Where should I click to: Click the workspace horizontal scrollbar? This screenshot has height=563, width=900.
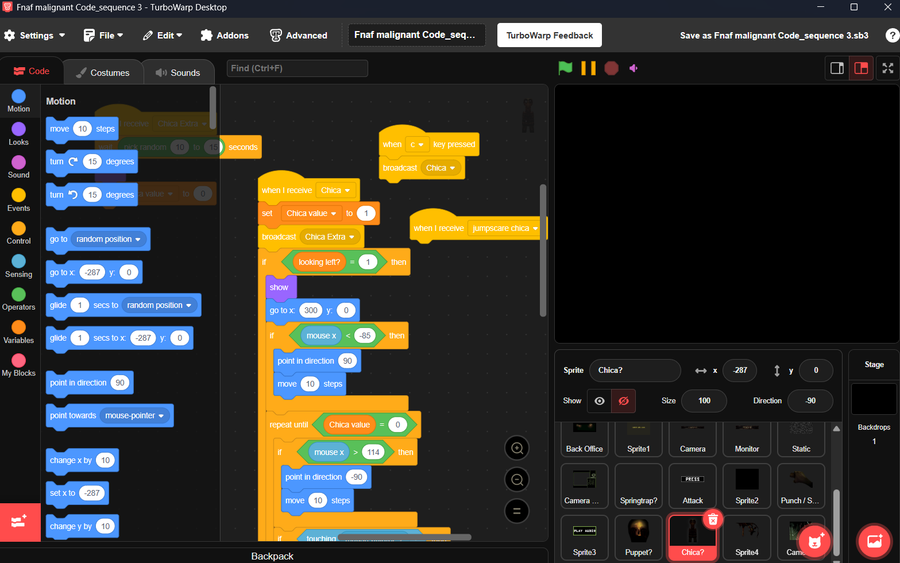tap(404, 537)
